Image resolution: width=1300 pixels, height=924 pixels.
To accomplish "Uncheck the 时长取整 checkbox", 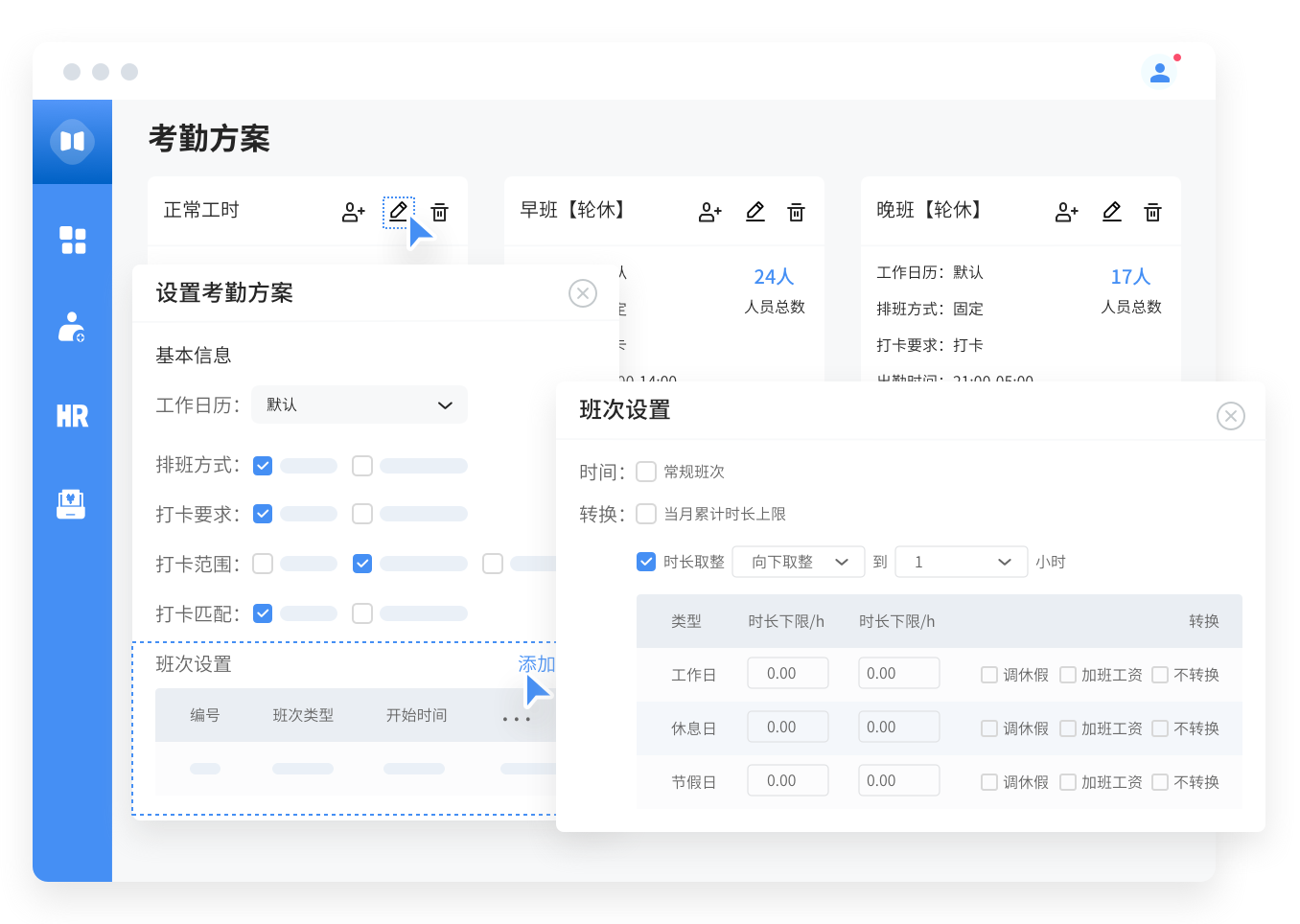I will click(x=646, y=562).
